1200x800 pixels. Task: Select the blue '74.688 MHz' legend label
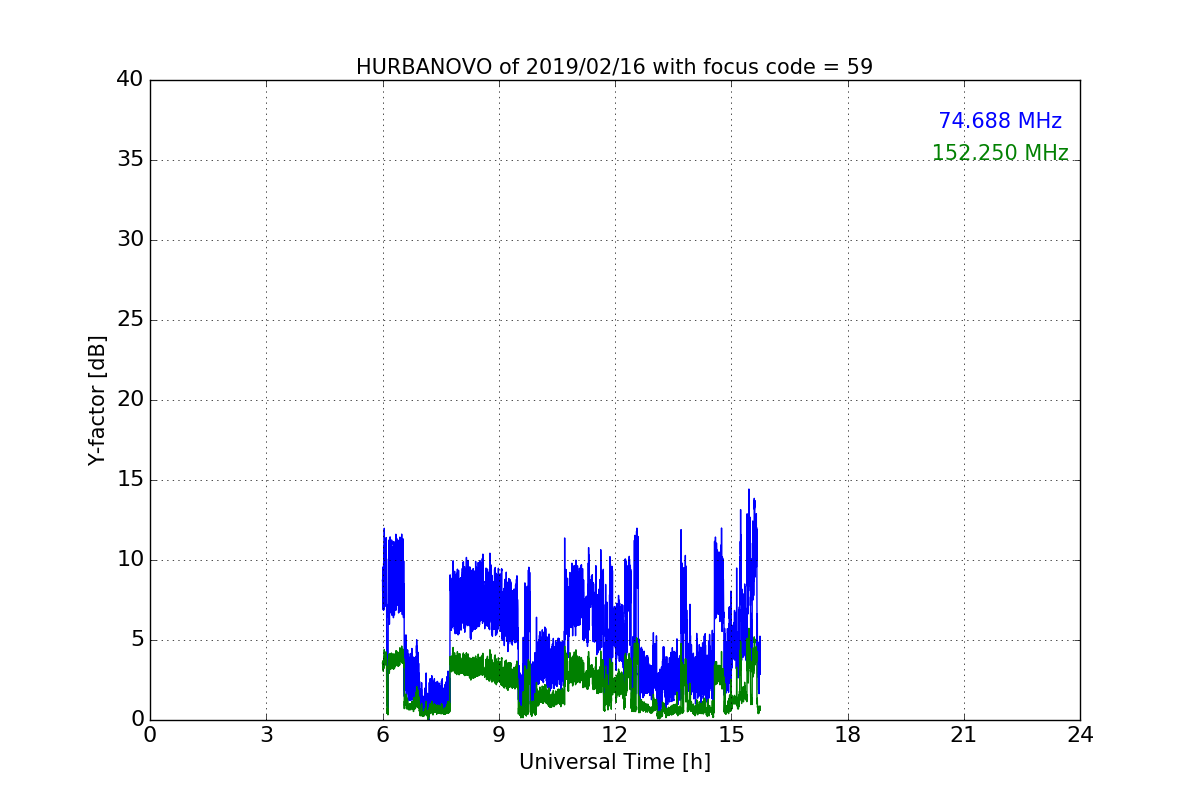1000,121
